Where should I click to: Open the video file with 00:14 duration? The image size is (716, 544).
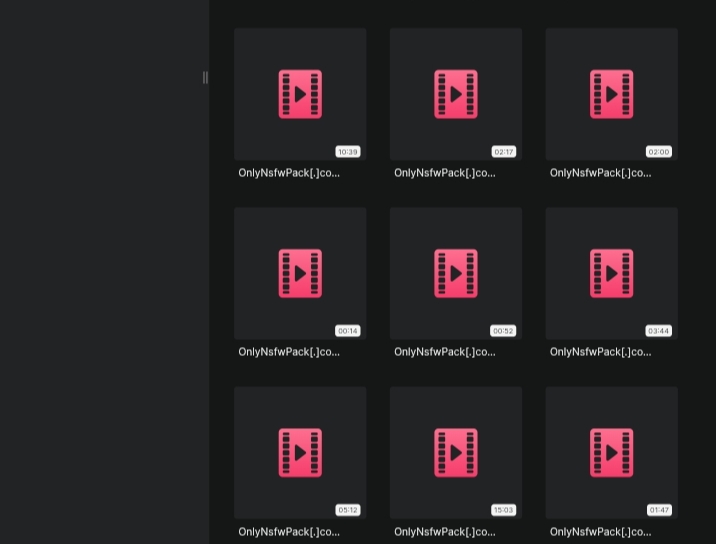[x=300, y=273]
